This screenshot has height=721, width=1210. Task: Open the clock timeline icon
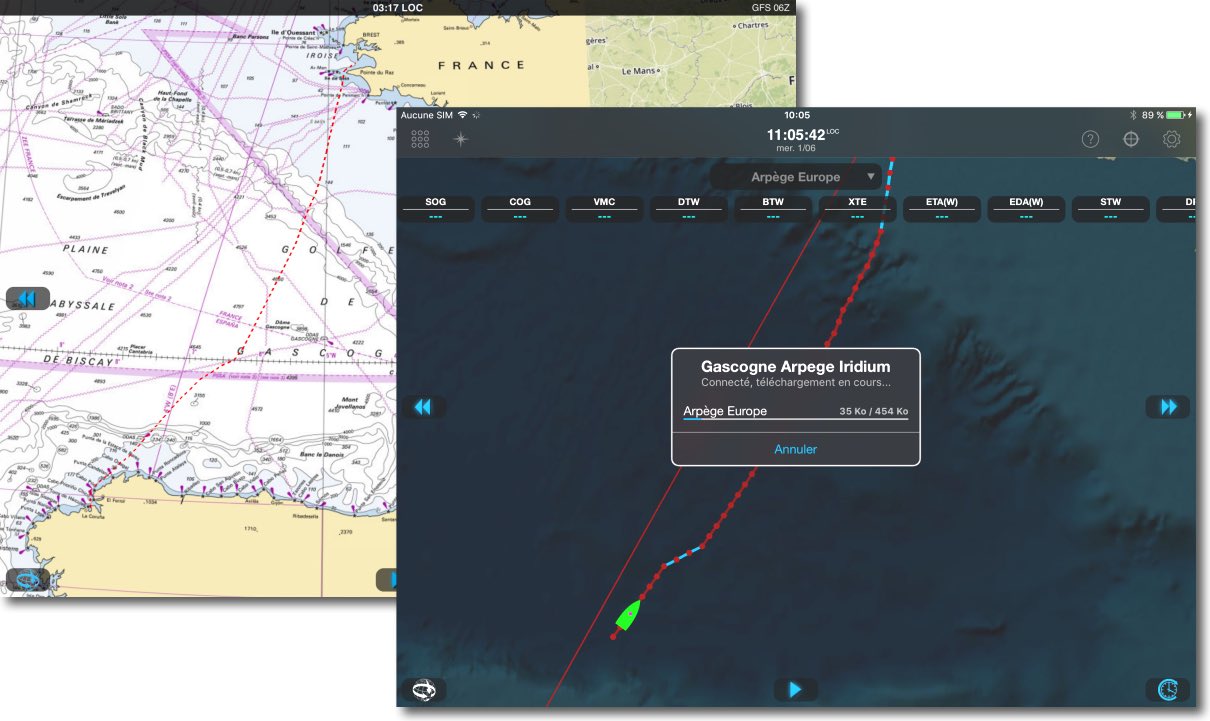click(x=1167, y=689)
